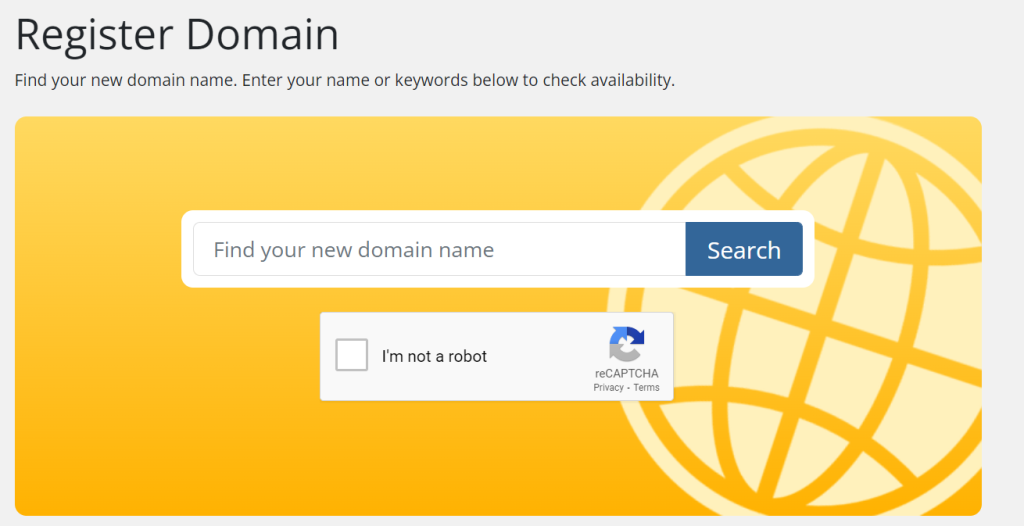Open the reCAPTCHA Privacy link
Image resolution: width=1024 pixels, height=526 pixels.
click(x=608, y=388)
